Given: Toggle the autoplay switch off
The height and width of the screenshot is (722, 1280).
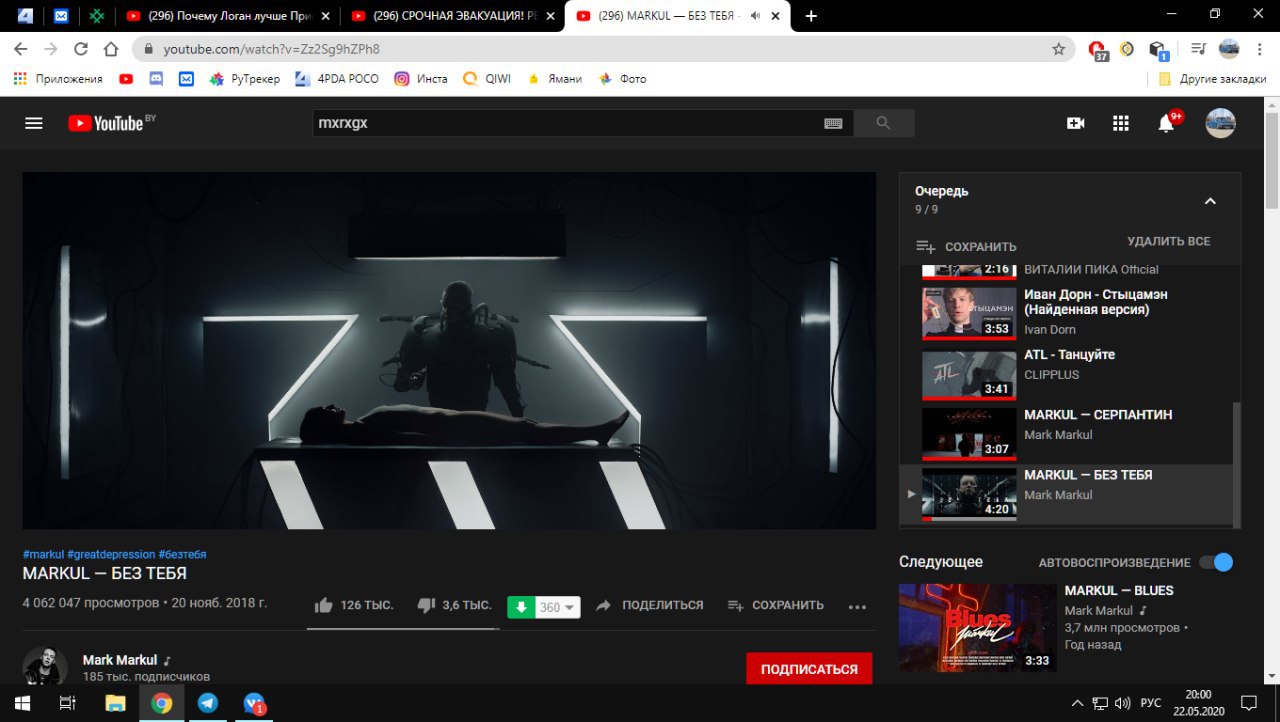Looking at the screenshot, I should (1216, 562).
